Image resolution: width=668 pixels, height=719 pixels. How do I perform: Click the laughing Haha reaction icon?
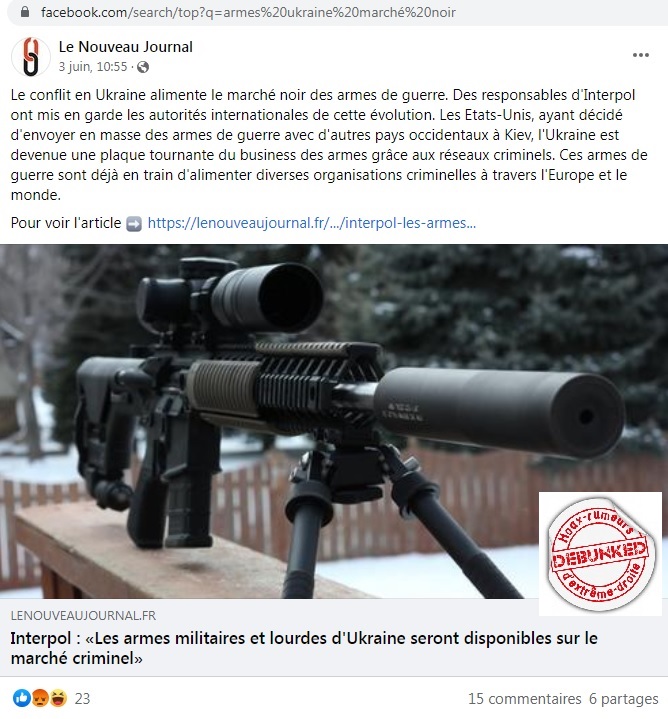pyautogui.click(x=58, y=698)
